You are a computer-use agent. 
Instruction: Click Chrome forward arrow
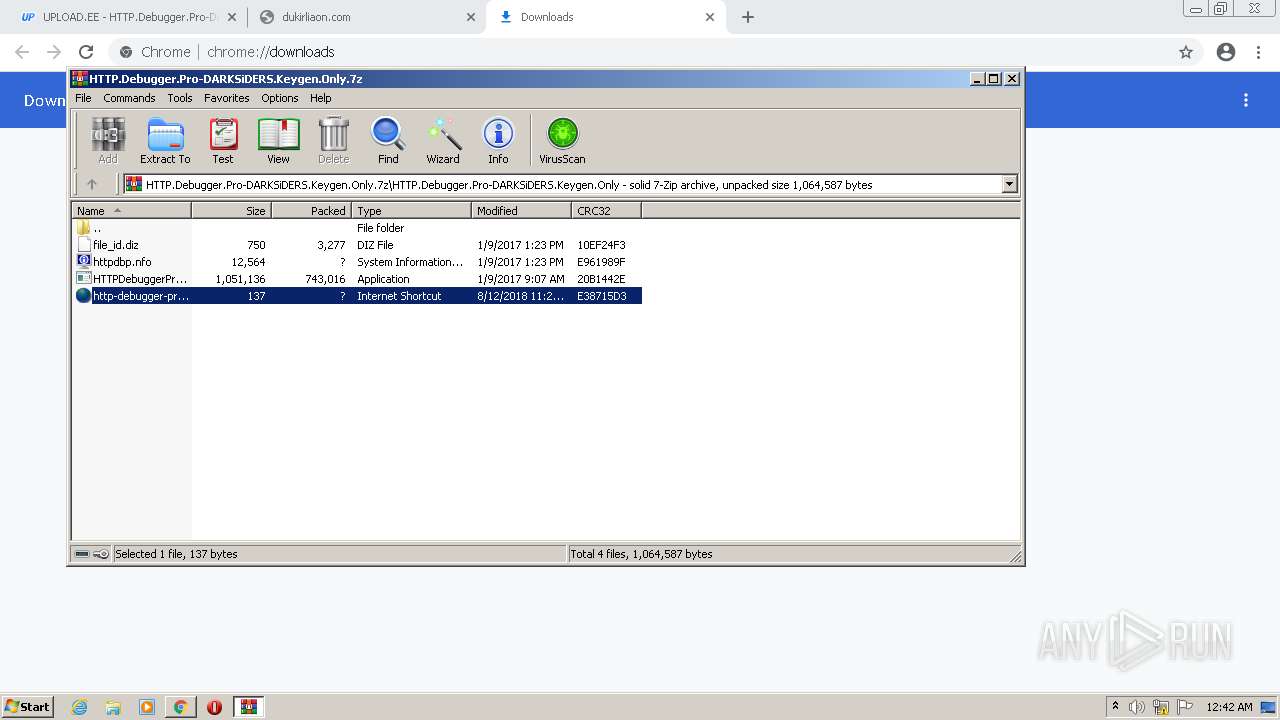pos(54,52)
